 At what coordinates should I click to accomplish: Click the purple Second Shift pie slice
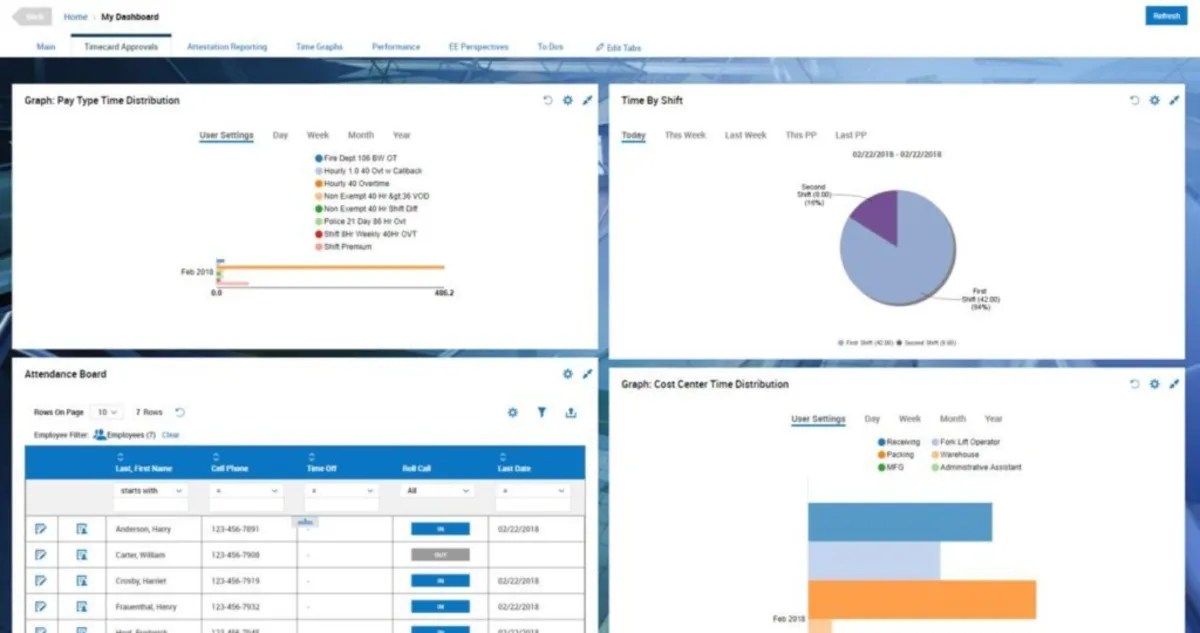(874, 212)
